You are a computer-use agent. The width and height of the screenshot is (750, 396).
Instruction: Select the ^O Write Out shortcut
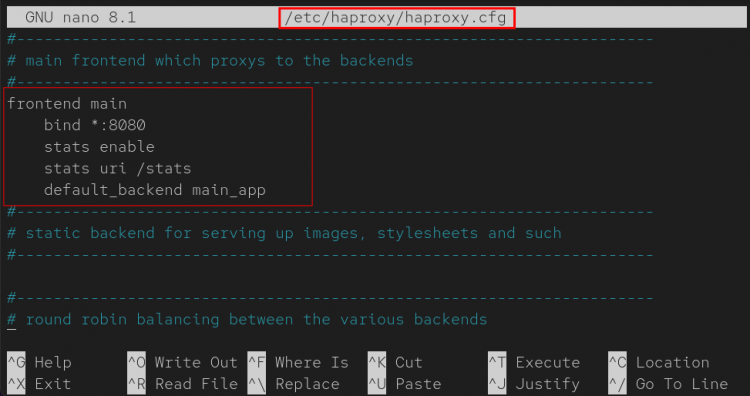click(x=182, y=363)
